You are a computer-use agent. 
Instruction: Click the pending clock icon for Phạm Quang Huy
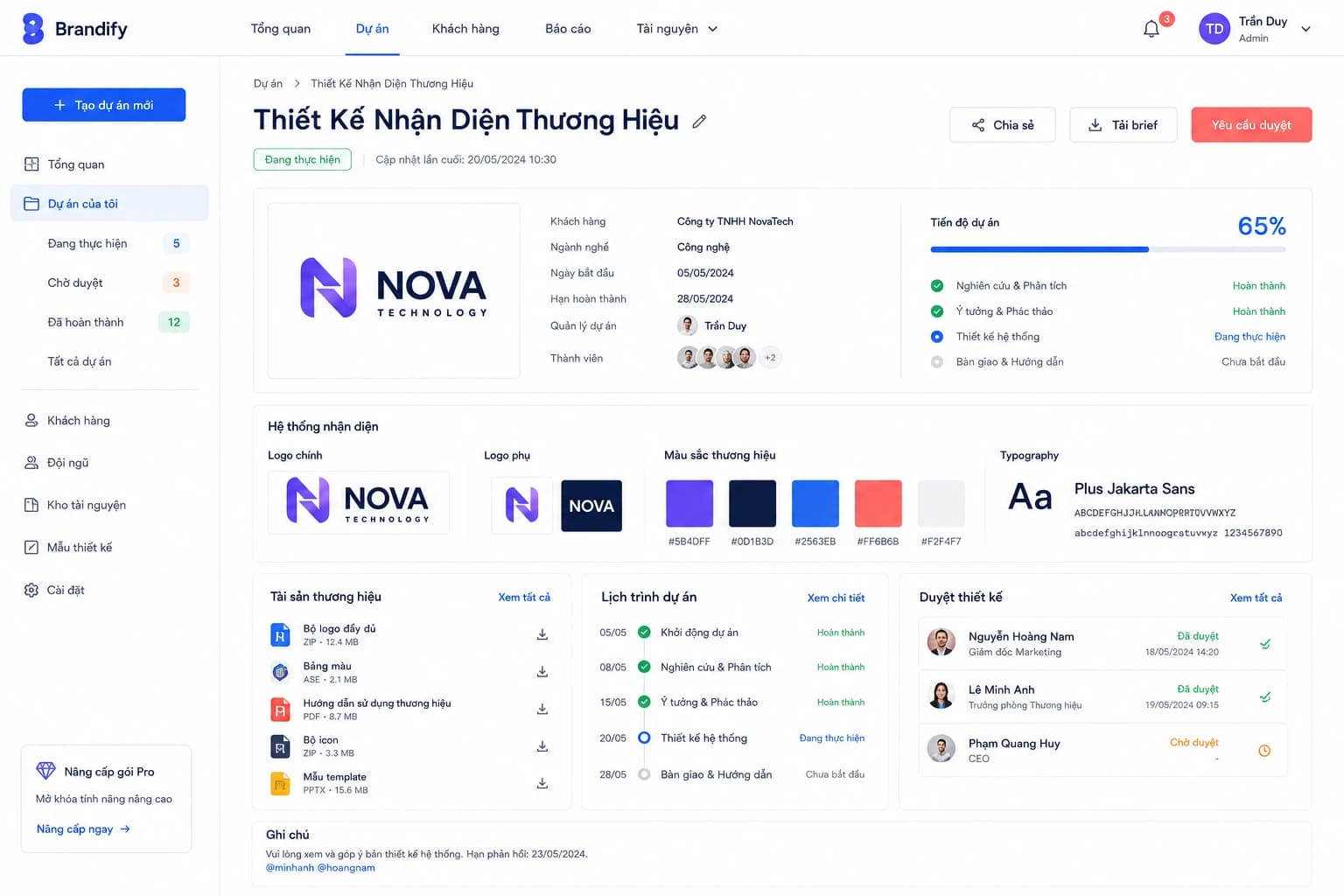tap(1264, 751)
